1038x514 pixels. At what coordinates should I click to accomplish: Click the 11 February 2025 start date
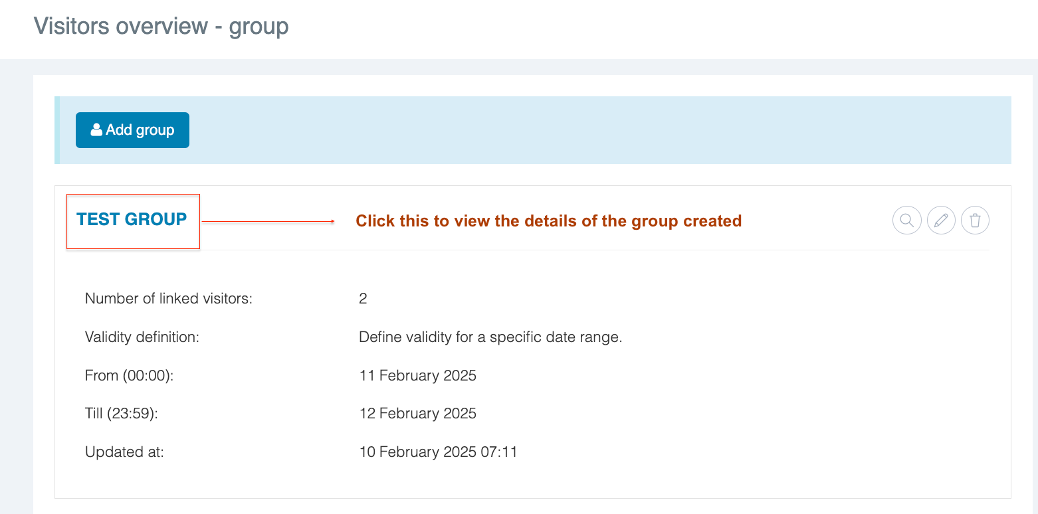417,376
